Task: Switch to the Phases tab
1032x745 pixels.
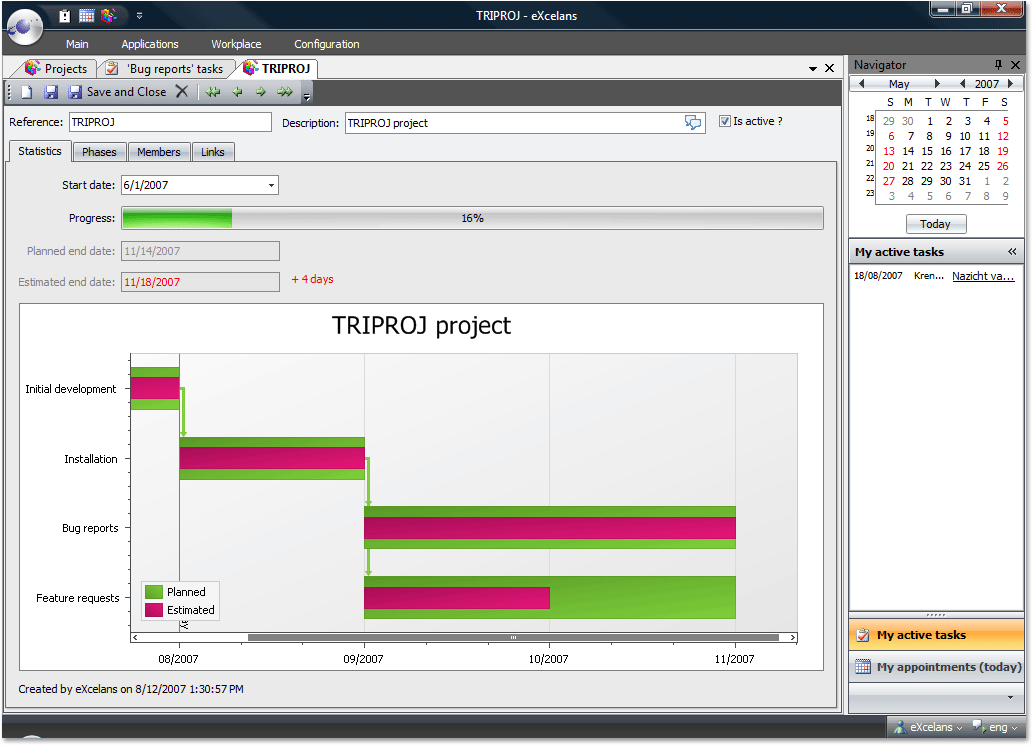Action: click(x=99, y=152)
